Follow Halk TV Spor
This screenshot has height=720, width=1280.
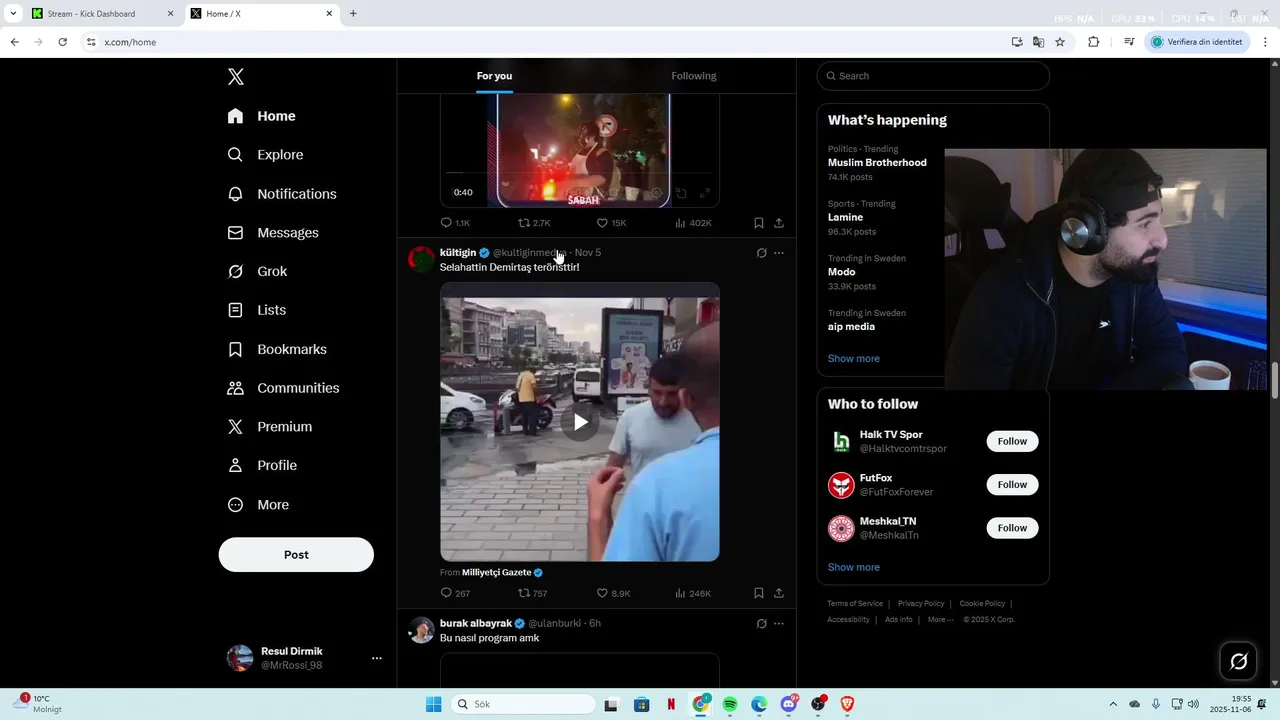pos(1012,442)
